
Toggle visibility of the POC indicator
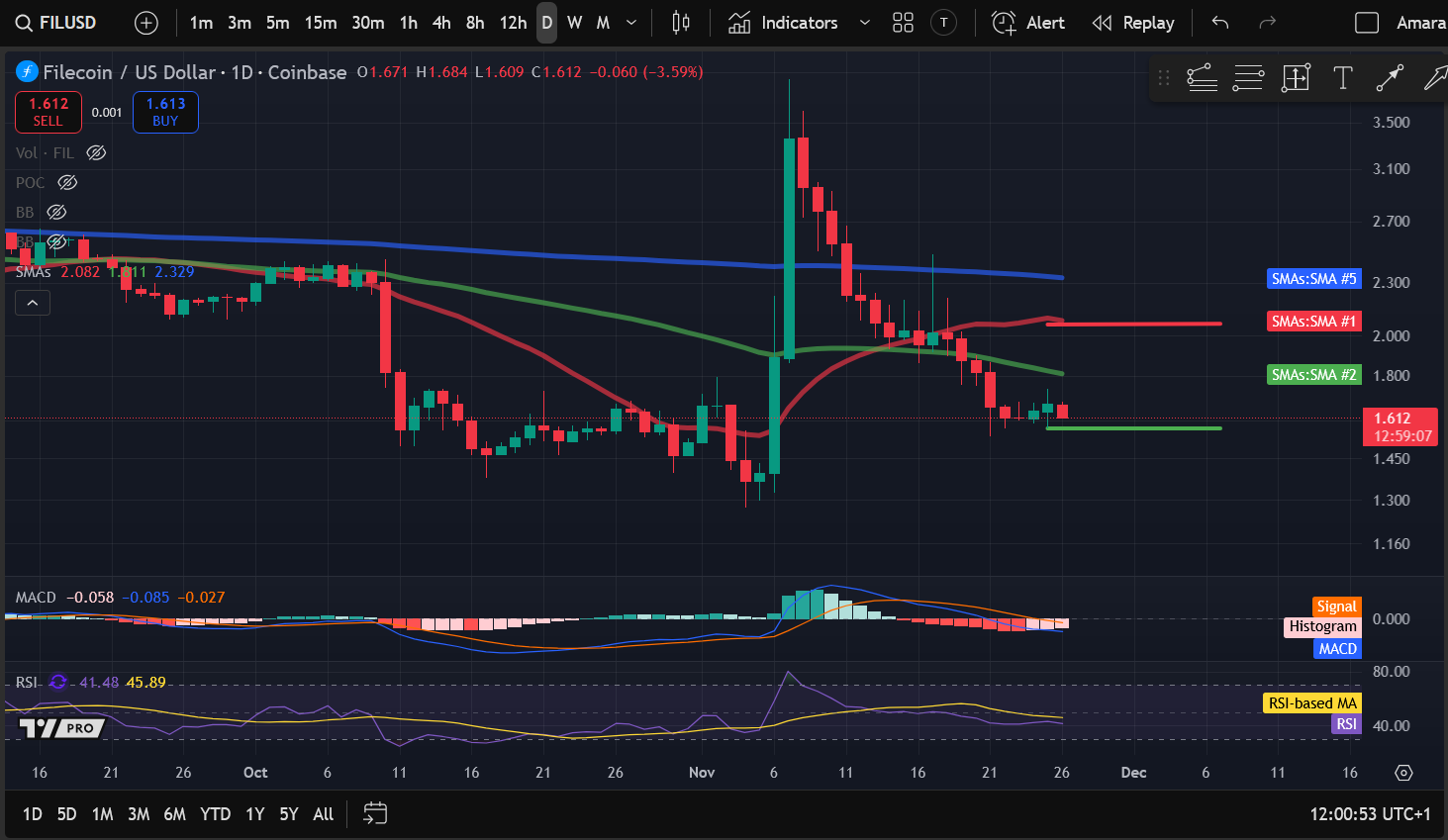point(66,182)
